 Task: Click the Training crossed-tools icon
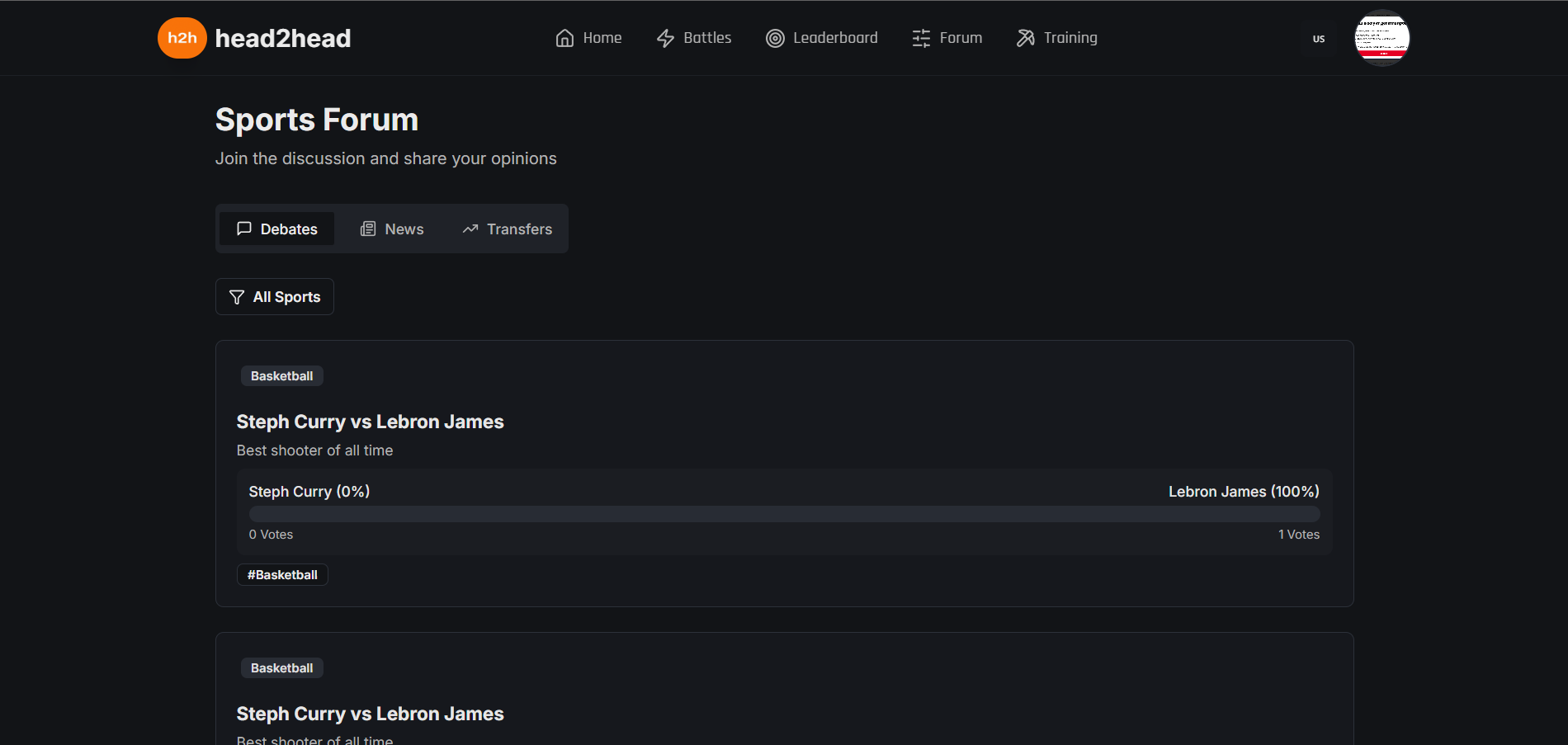1025,38
